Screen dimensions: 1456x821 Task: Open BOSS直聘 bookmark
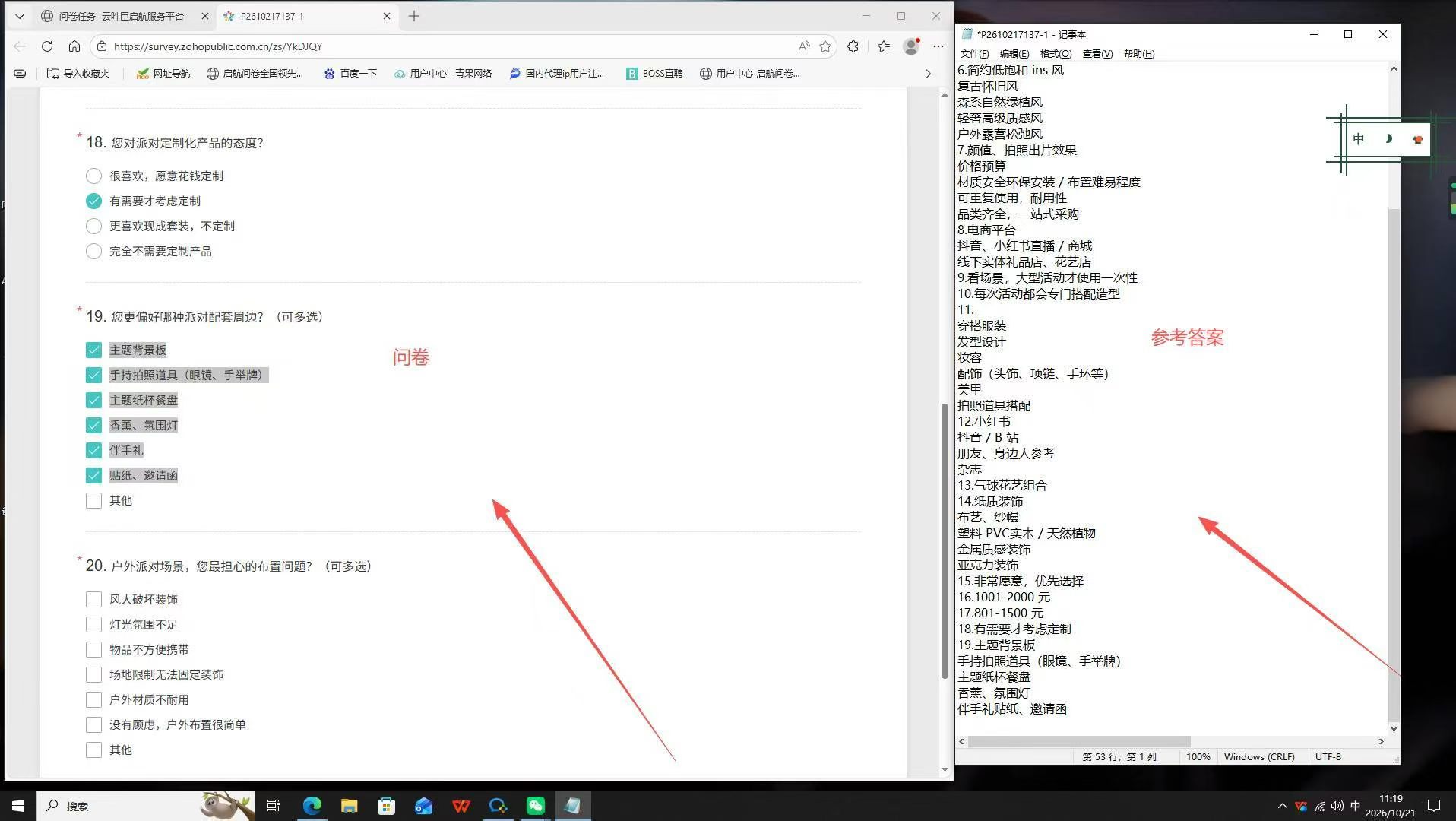click(654, 74)
